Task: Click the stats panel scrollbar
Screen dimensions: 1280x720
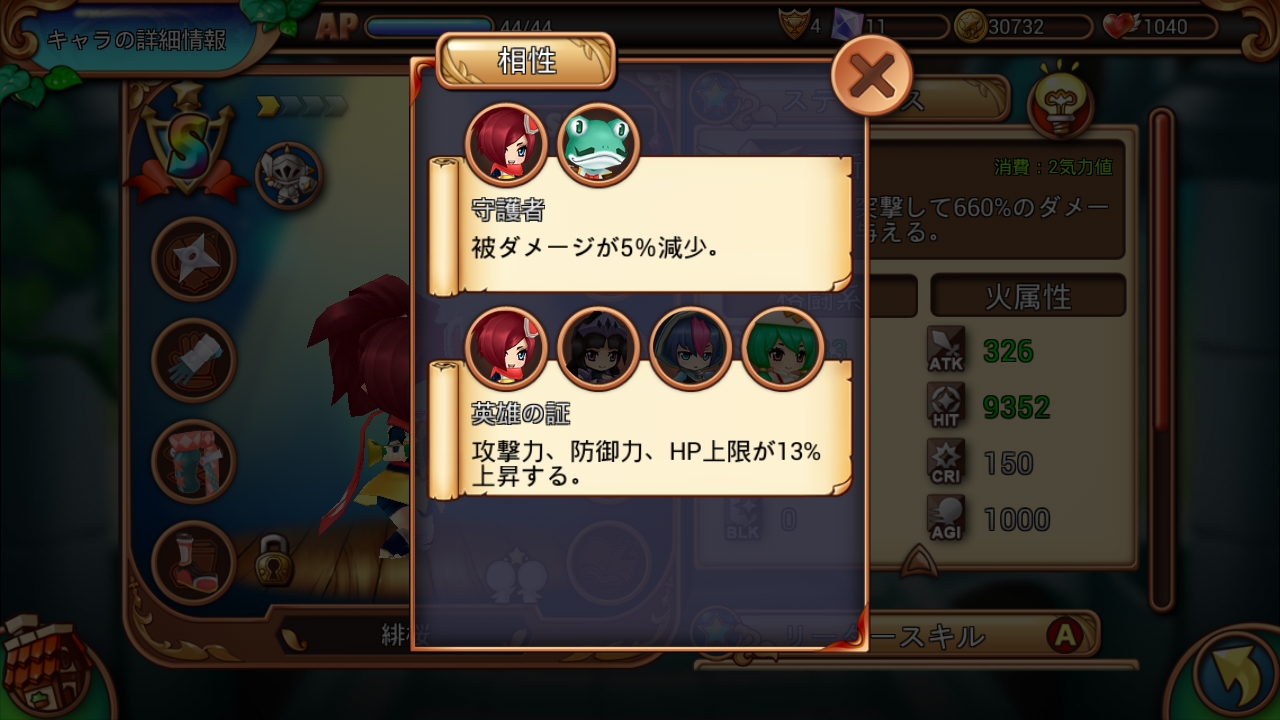Action: pyautogui.click(x=1161, y=360)
